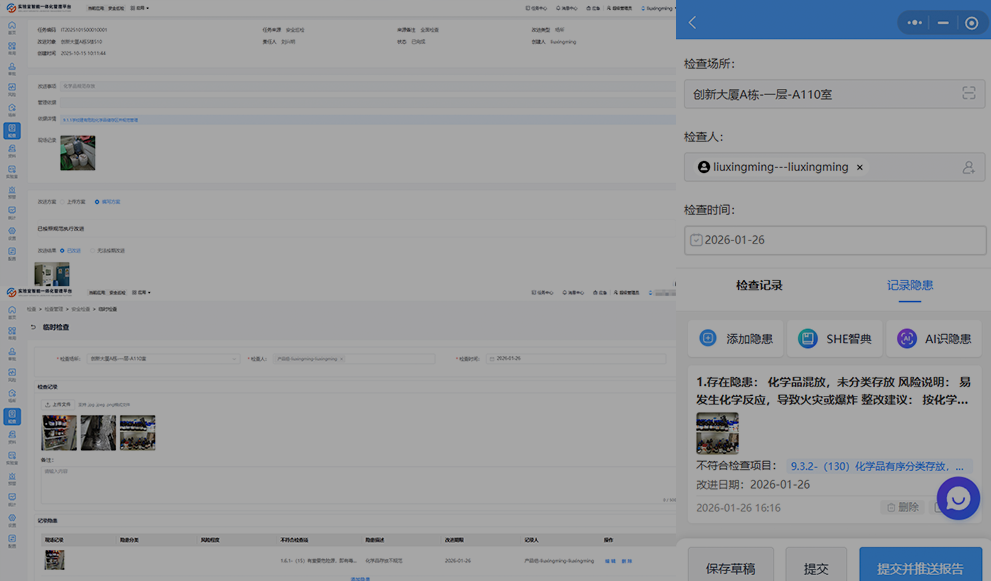Delete the hazard record with 删除
The image size is (991, 581).
[900, 507]
